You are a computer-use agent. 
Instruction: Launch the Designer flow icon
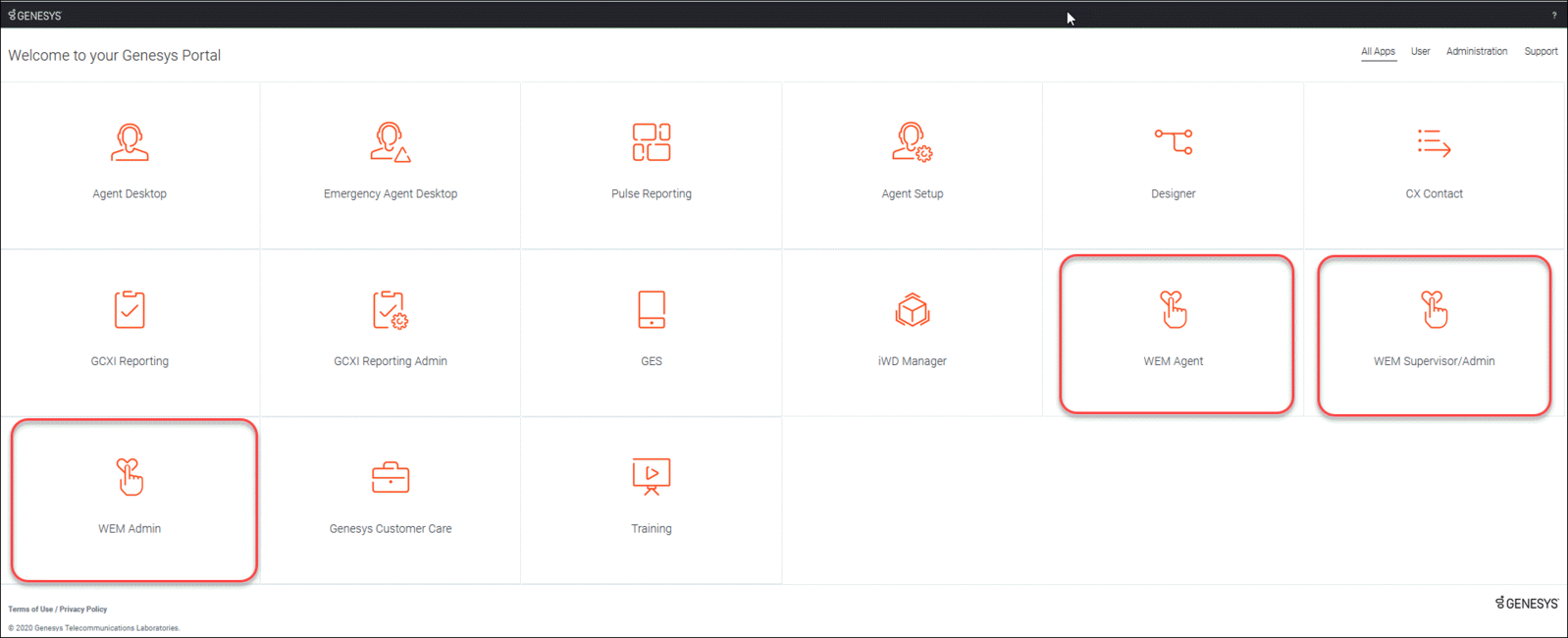pos(1174,142)
